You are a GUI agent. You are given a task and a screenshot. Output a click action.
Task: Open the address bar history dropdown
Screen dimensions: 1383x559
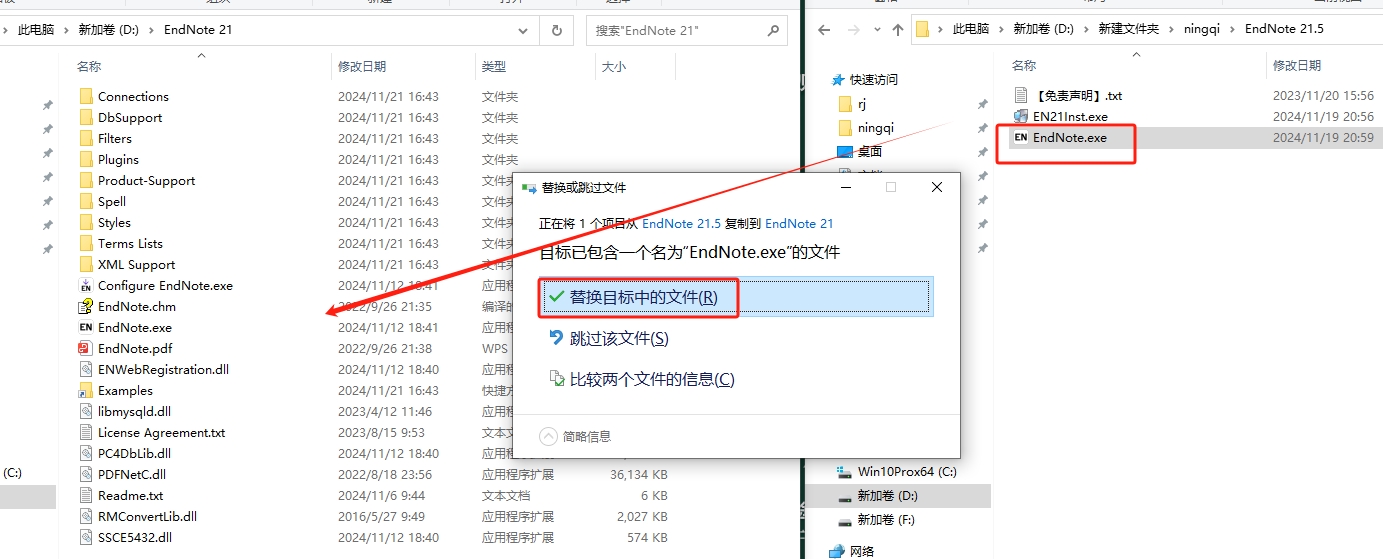(525, 30)
